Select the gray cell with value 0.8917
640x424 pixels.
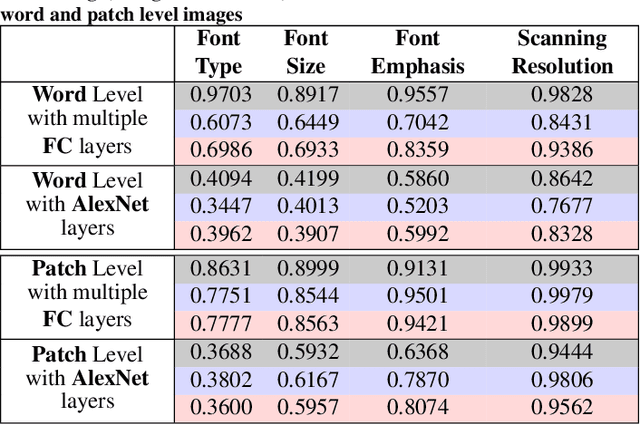306,95
